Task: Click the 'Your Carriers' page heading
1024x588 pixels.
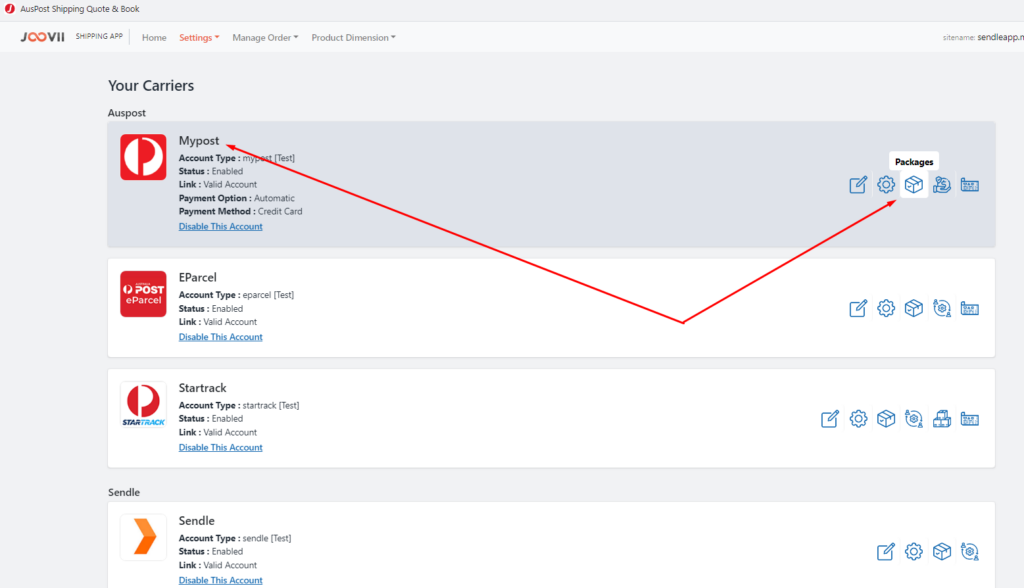Action: coord(151,86)
